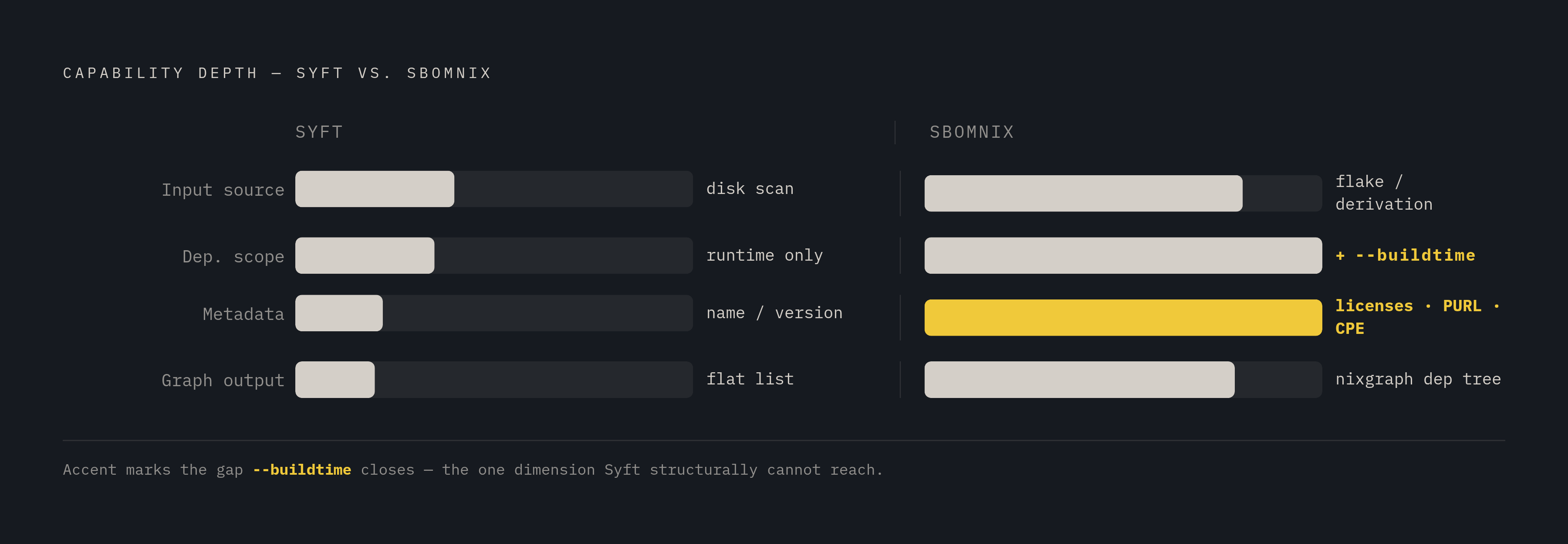The height and width of the screenshot is (544, 1568).
Task: Click the 'Graph output' row label
Action: [x=223, y=380]
